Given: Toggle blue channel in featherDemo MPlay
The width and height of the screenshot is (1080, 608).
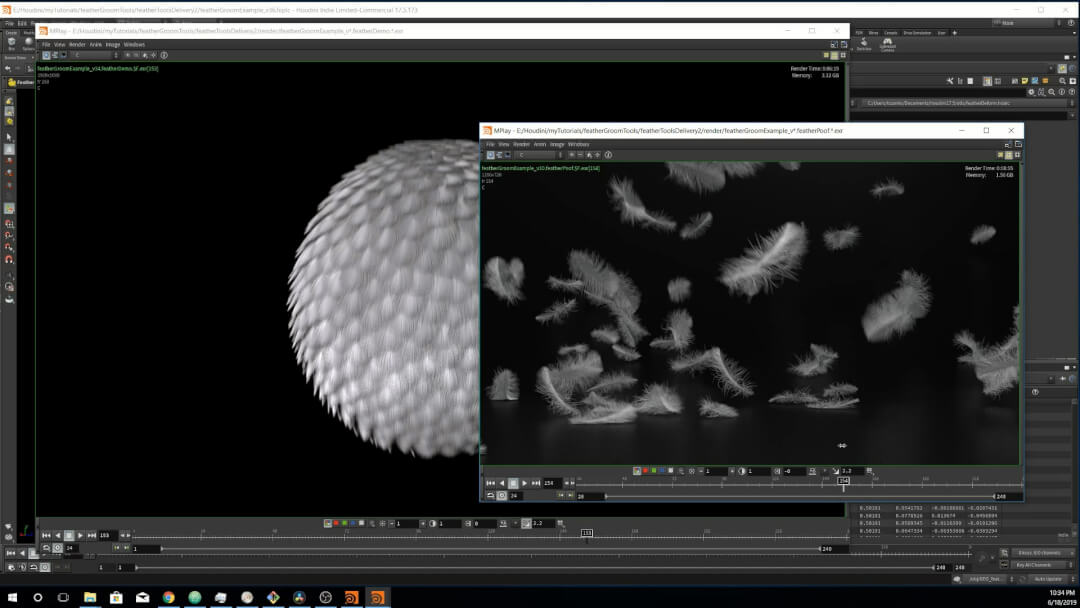Looking at the screenshot, I should pos(353,523).
